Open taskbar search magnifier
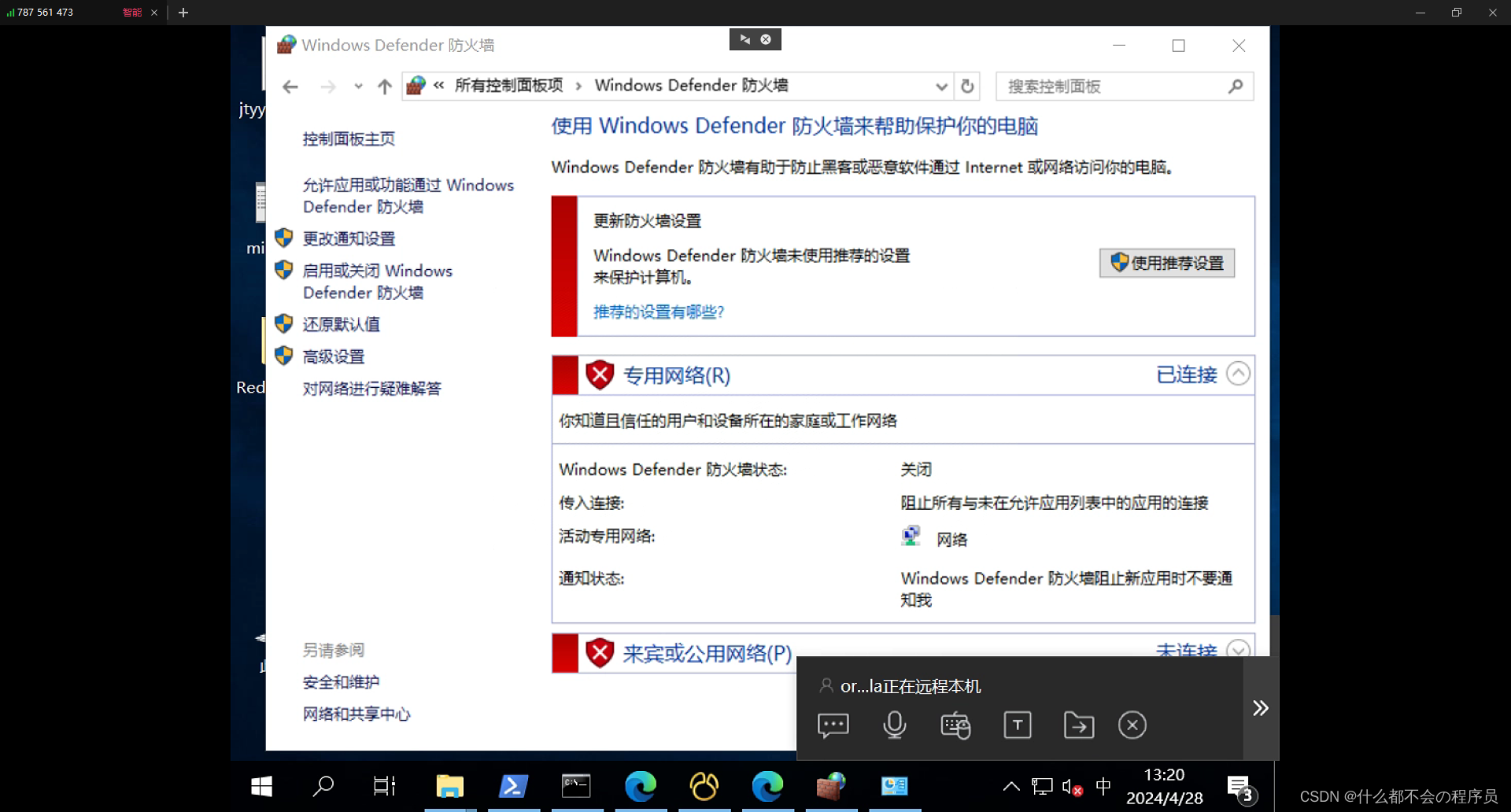This screenshot has width=1511, height=812. 323,786
